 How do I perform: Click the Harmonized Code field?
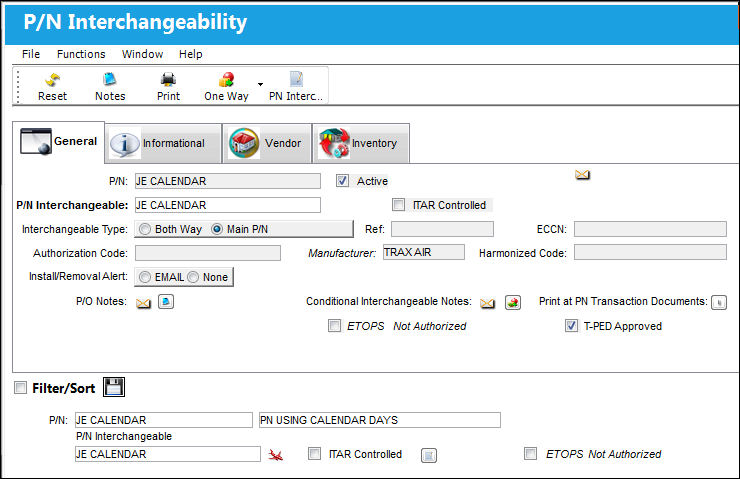coord(650,252)
